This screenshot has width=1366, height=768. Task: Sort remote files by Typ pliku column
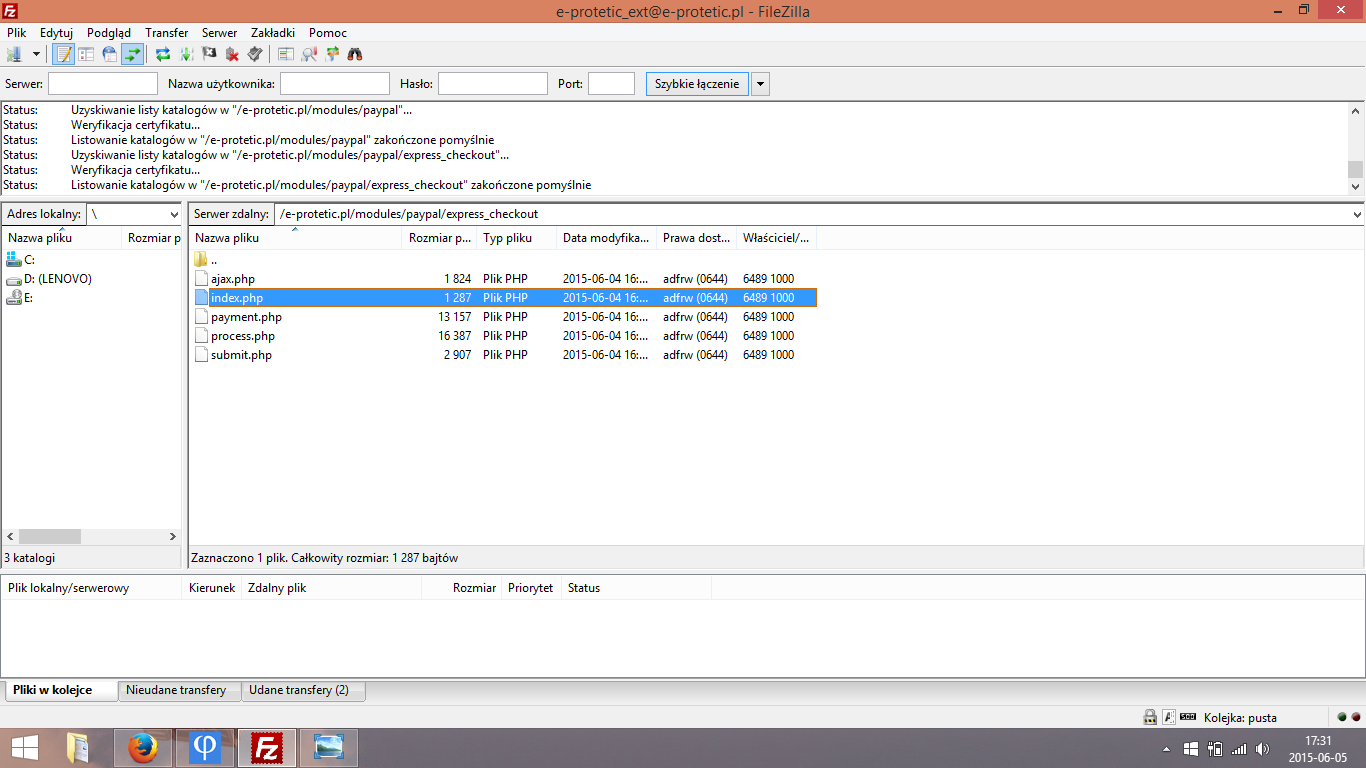point(517,238)
